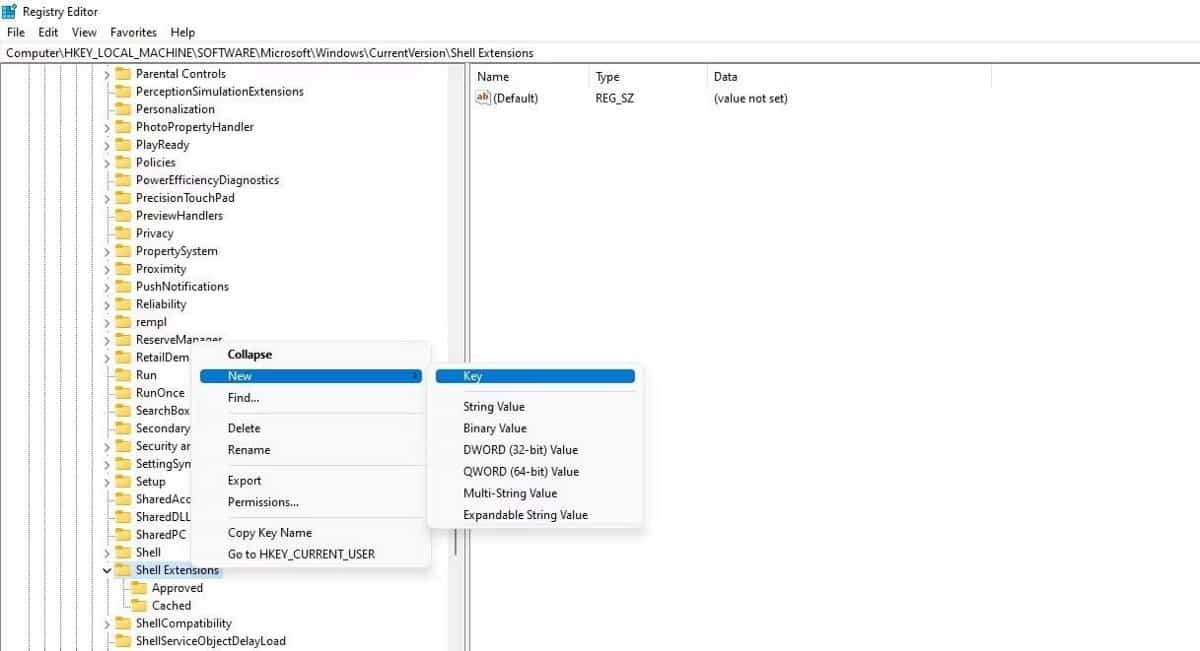Click the registry path address bar
This screenshot has height=651, width=1200.
300,52
